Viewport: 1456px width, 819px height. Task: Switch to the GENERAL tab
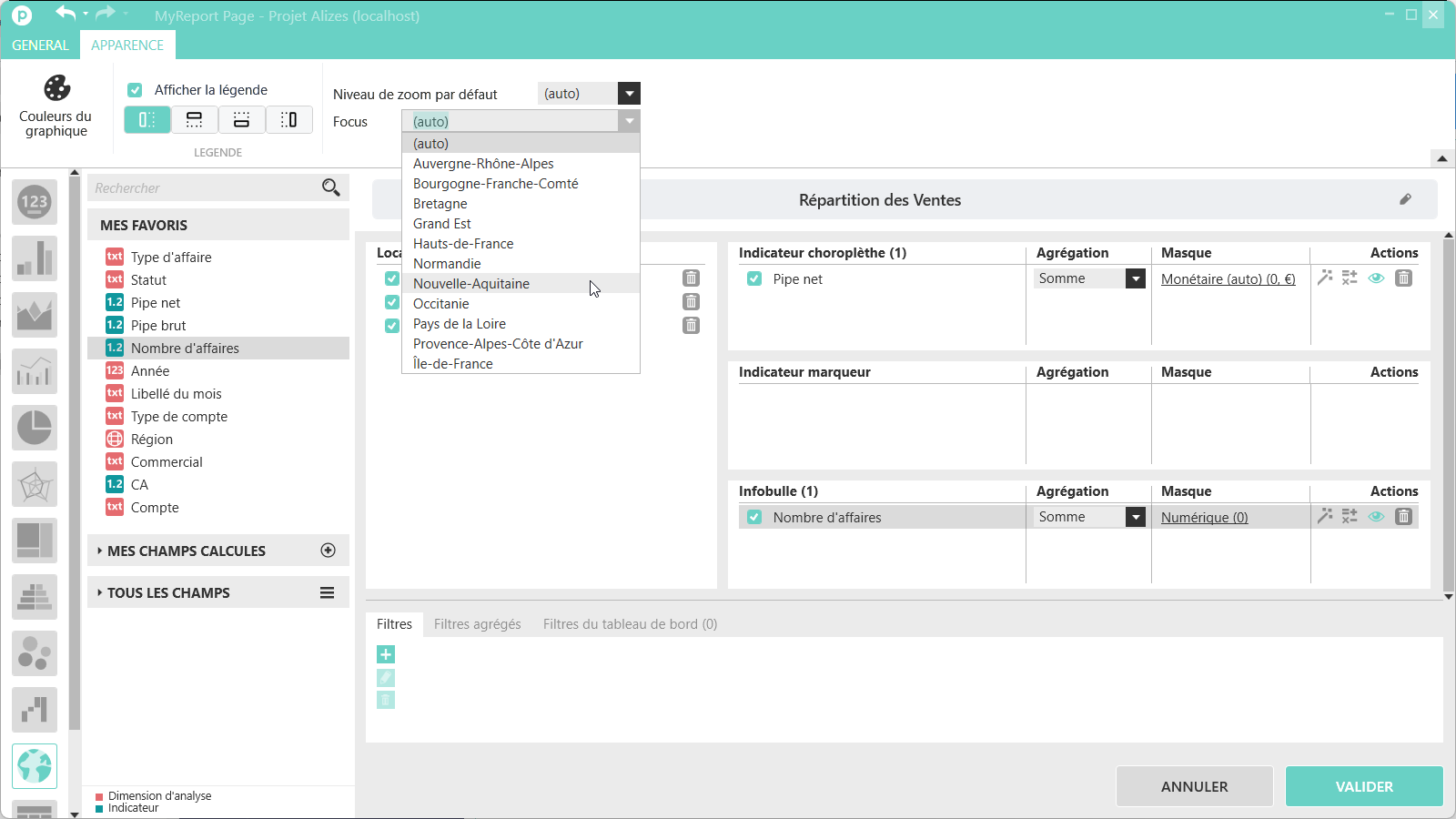coord(40,45)
